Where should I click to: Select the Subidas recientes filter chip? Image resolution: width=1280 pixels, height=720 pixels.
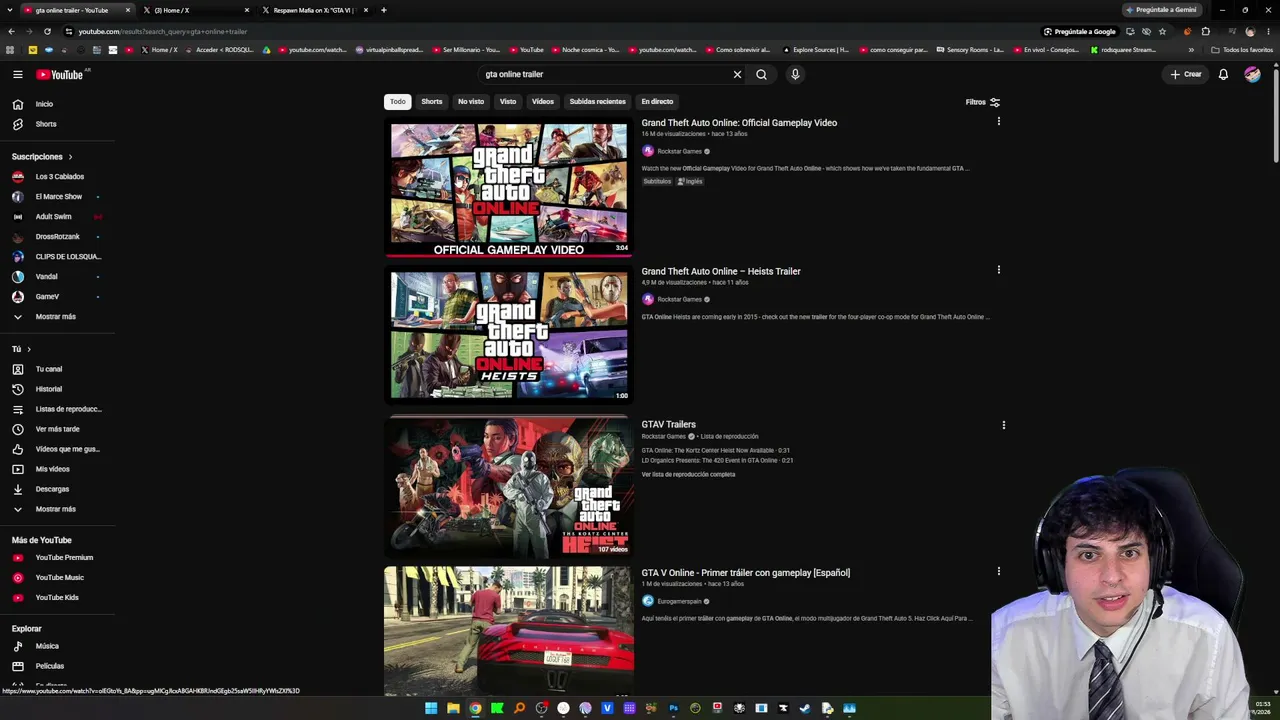click(597, 102)
